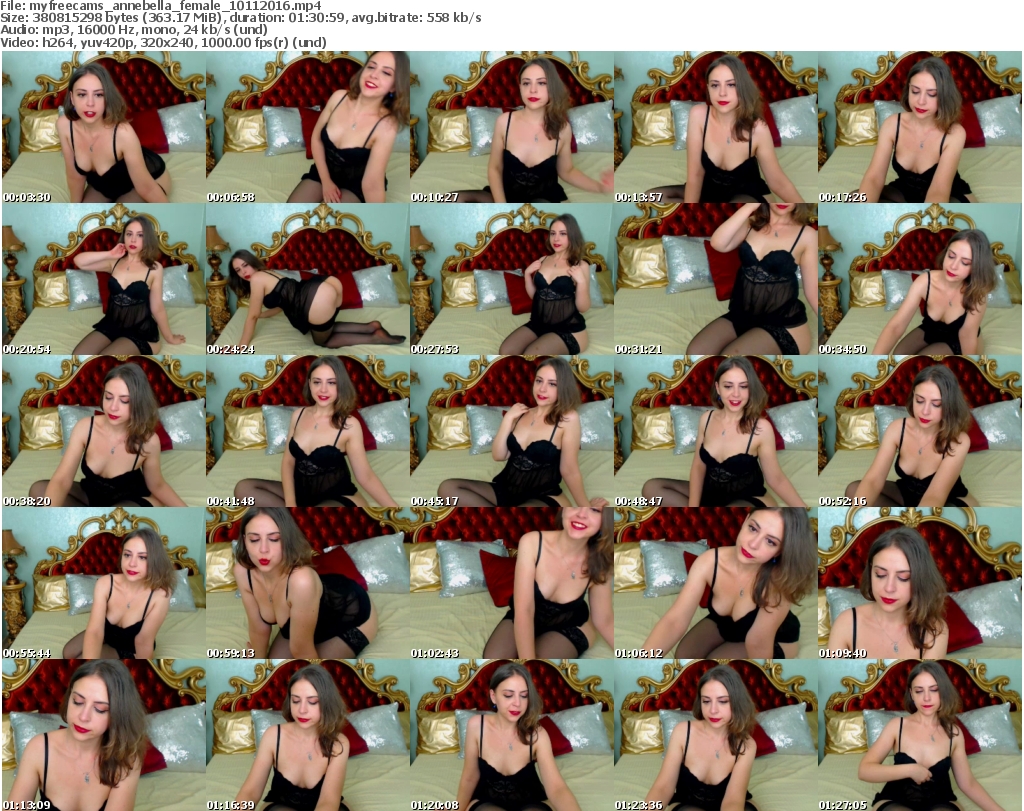View the thumbnail at 01:13:09
1024x811 pixels.
click(x=104, y=735)
